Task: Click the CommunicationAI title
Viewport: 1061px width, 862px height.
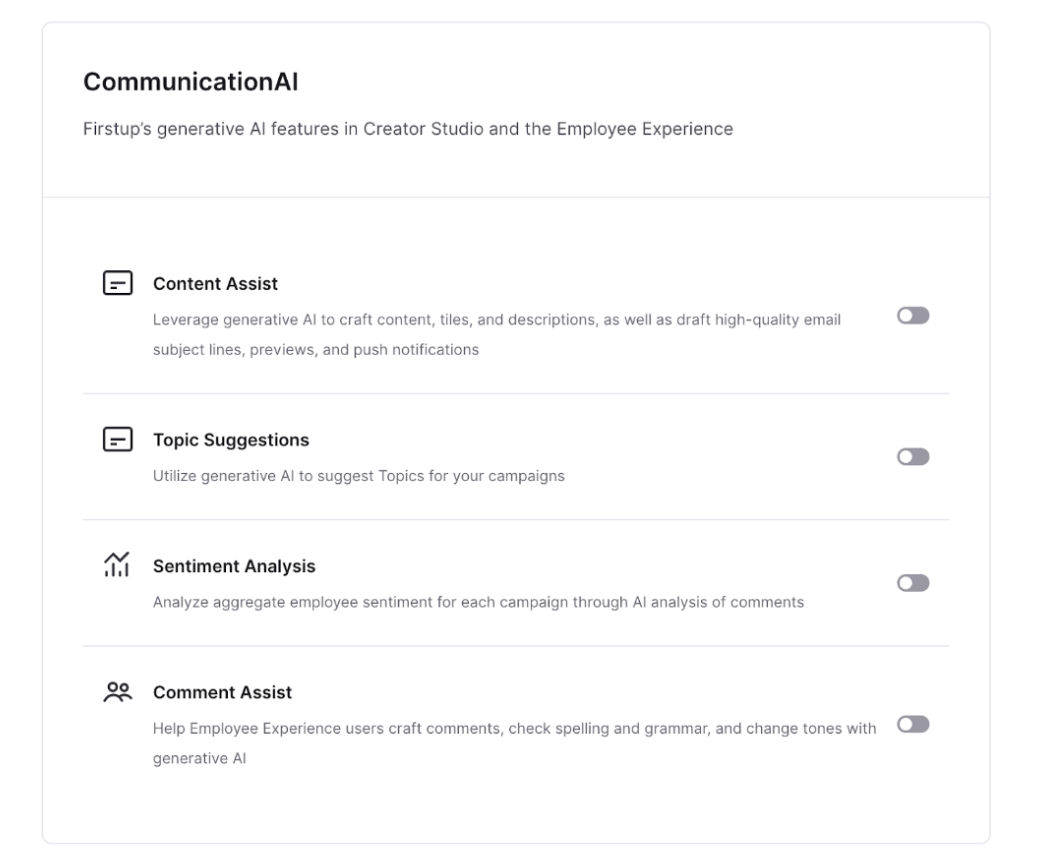Action: point(191,82)
